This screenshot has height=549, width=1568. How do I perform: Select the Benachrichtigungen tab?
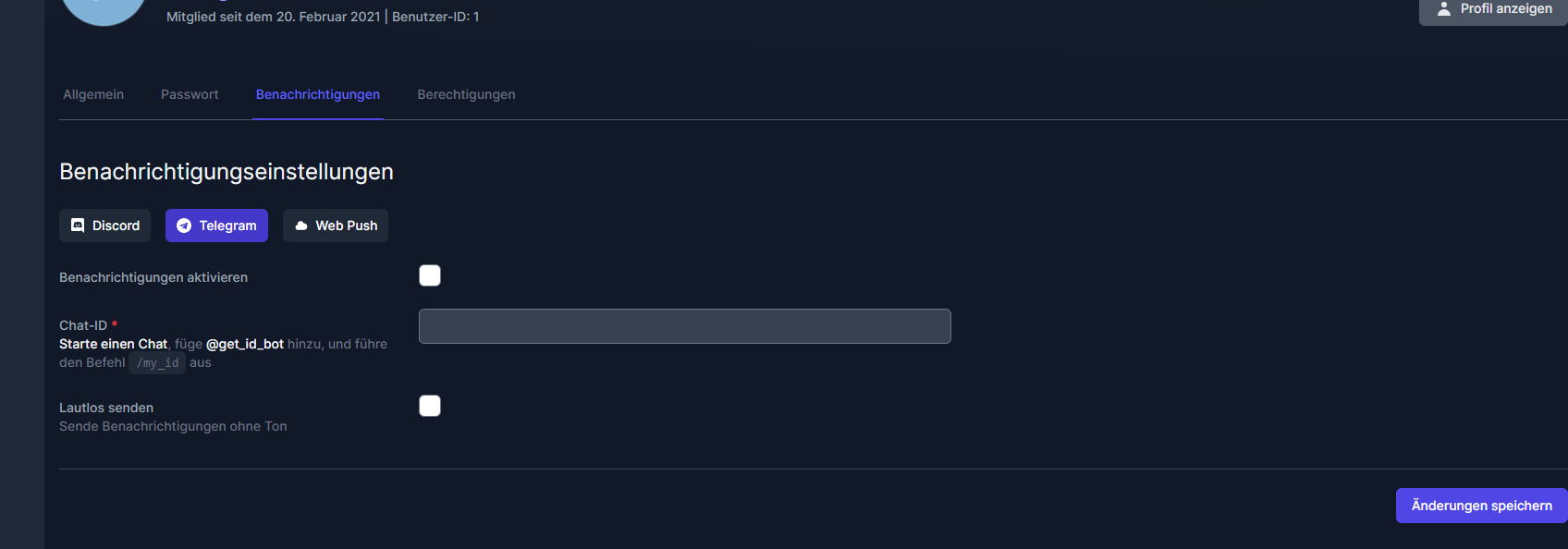click(318, 94)
